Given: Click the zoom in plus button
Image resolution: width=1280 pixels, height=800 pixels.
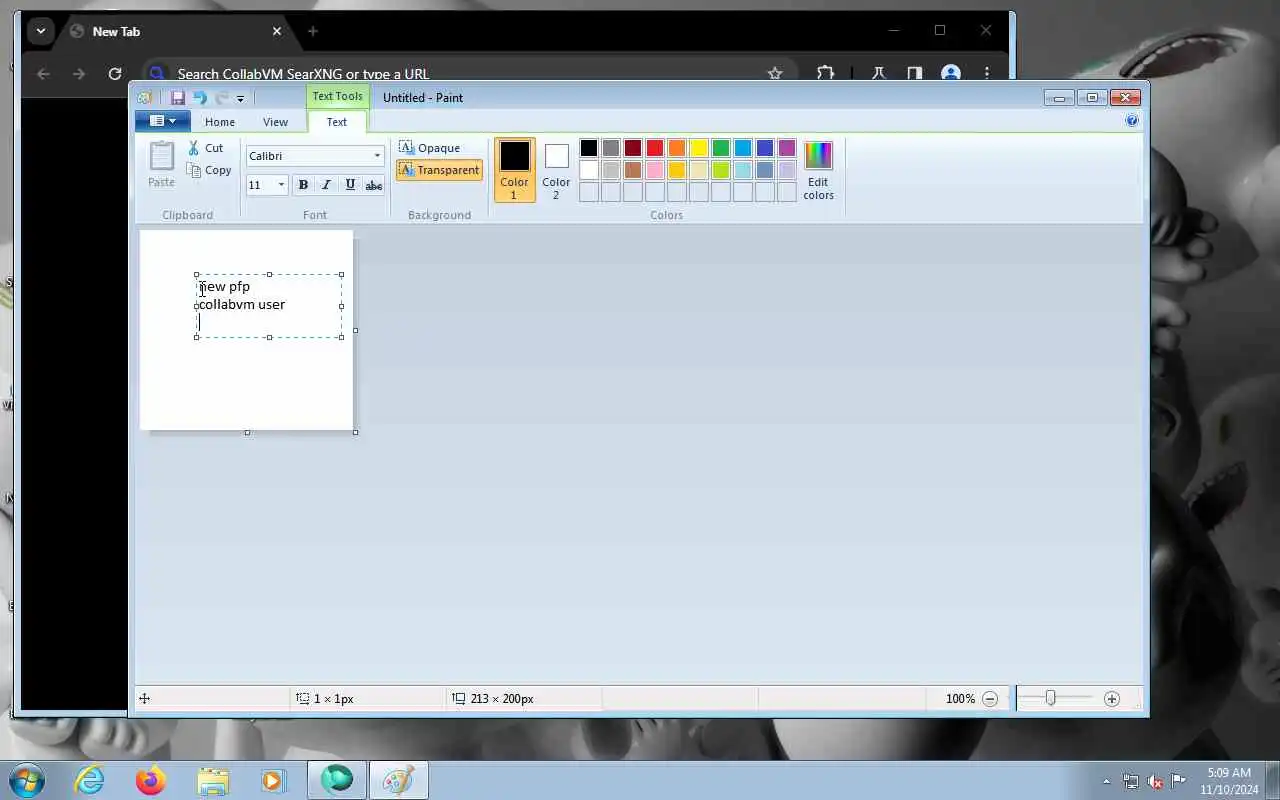Looking at the screenshot, I should click(x=1112, y=699).
